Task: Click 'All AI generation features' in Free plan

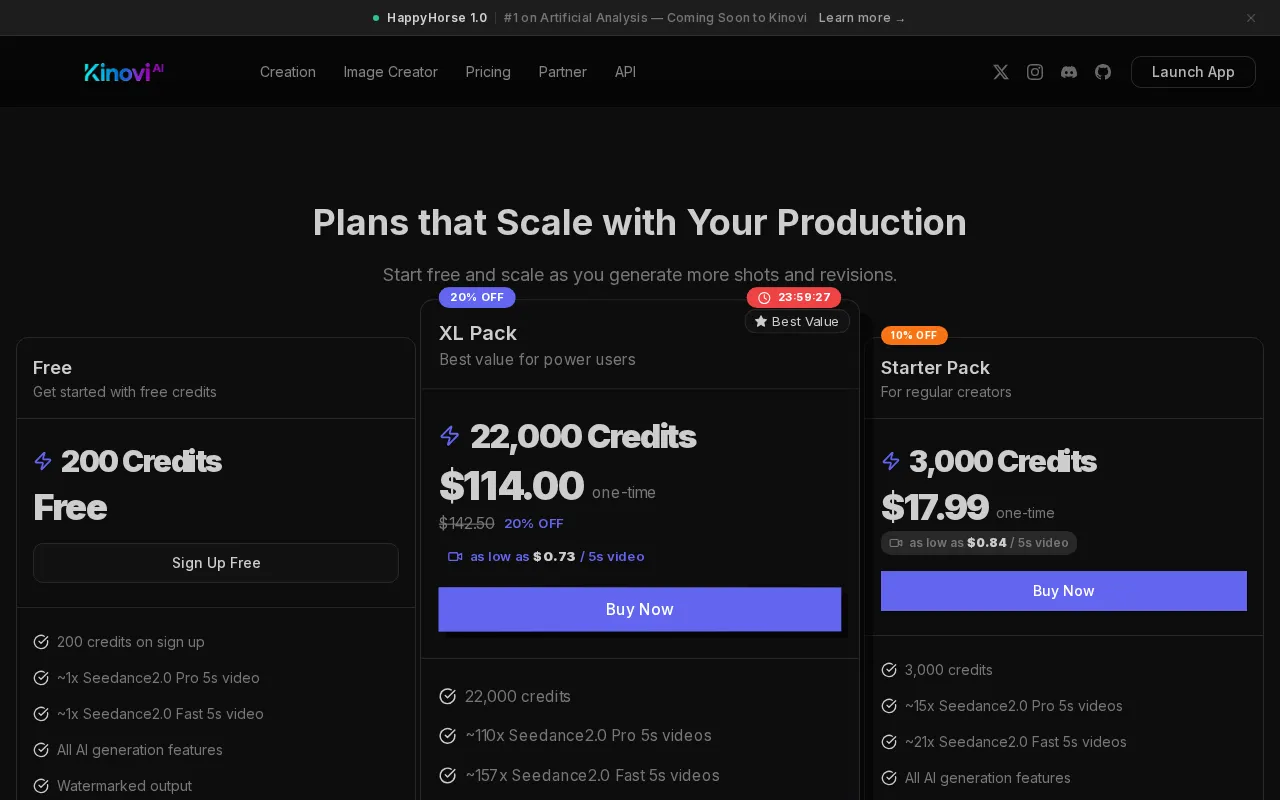Action: pos(140,750)
